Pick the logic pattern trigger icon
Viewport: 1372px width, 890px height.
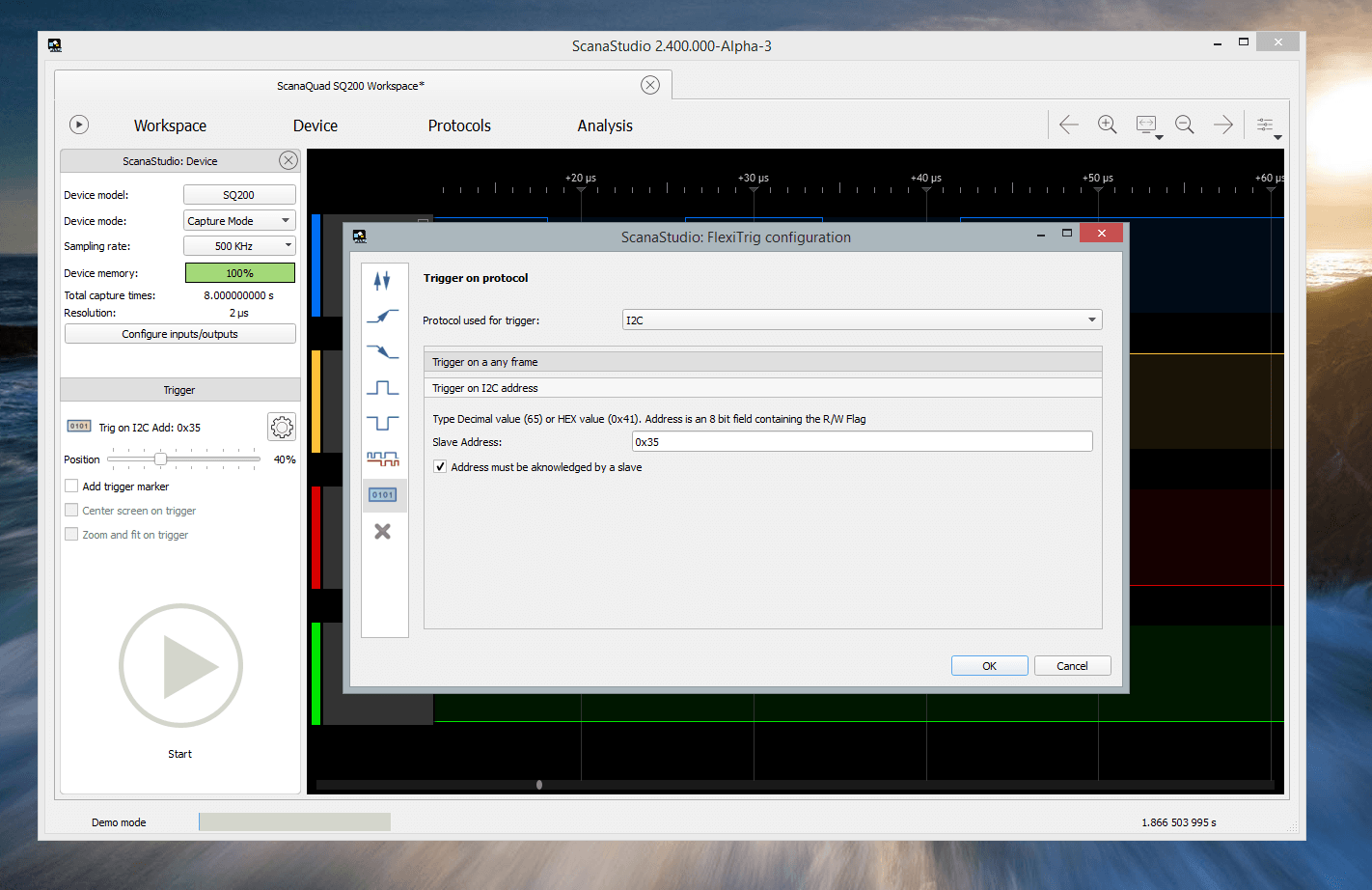[384, 459]
